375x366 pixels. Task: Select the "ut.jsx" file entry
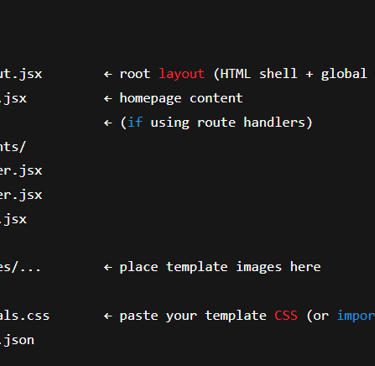(21, 74)
